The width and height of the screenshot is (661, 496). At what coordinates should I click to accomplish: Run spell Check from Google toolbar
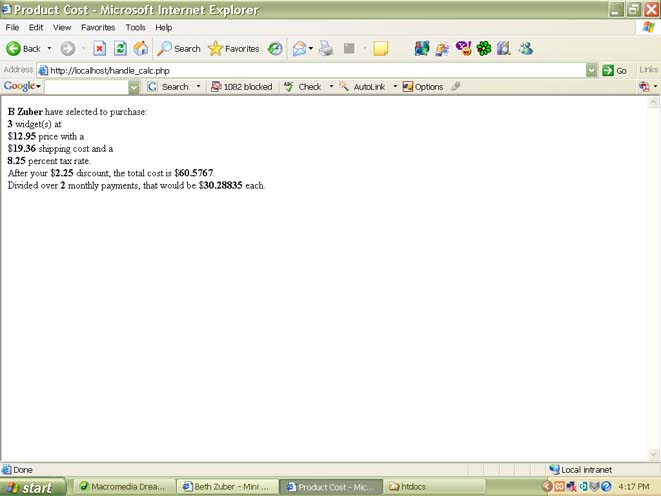[x=302, y=87]
